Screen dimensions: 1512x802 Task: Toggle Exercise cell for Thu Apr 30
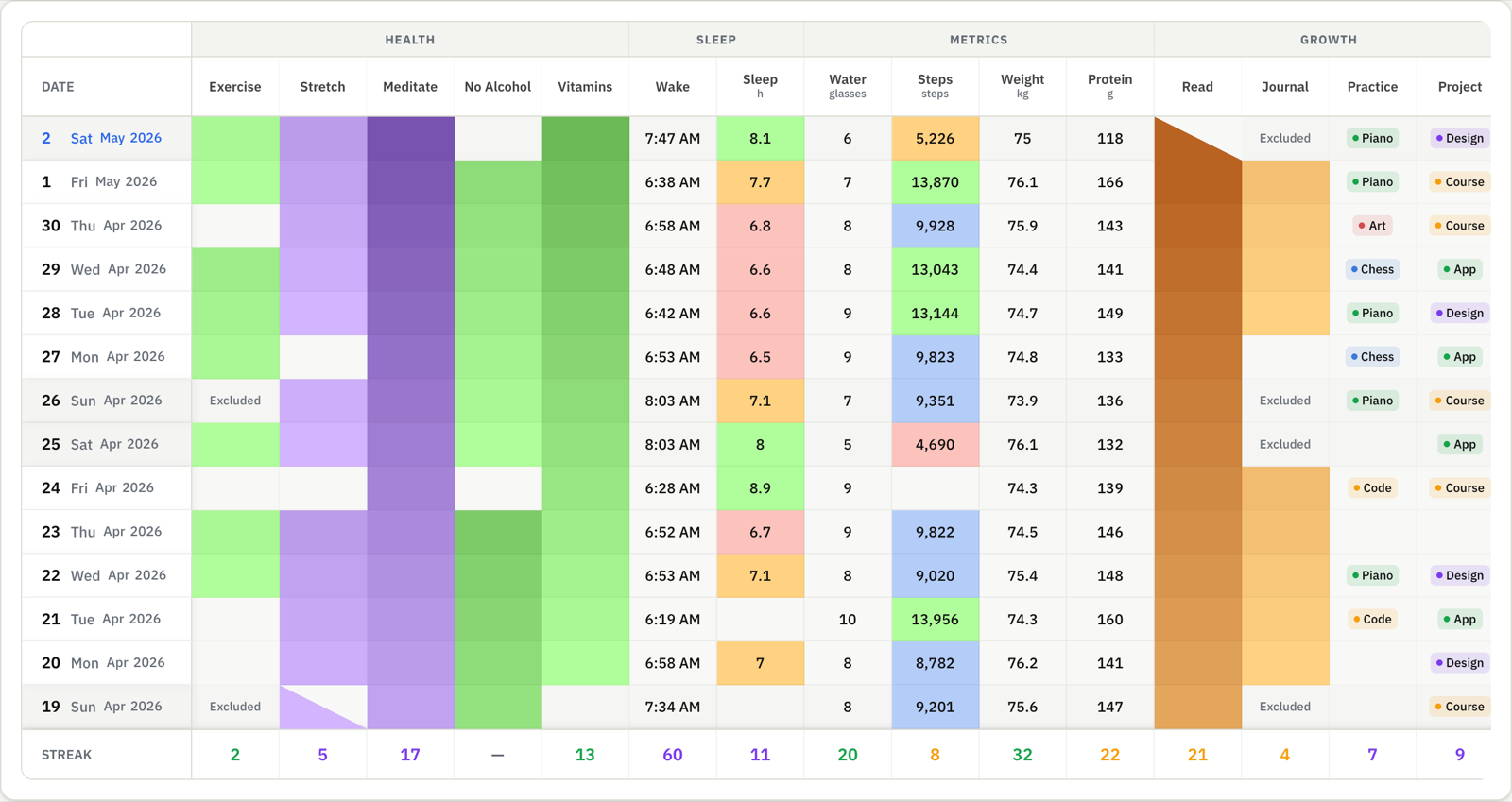235,226
